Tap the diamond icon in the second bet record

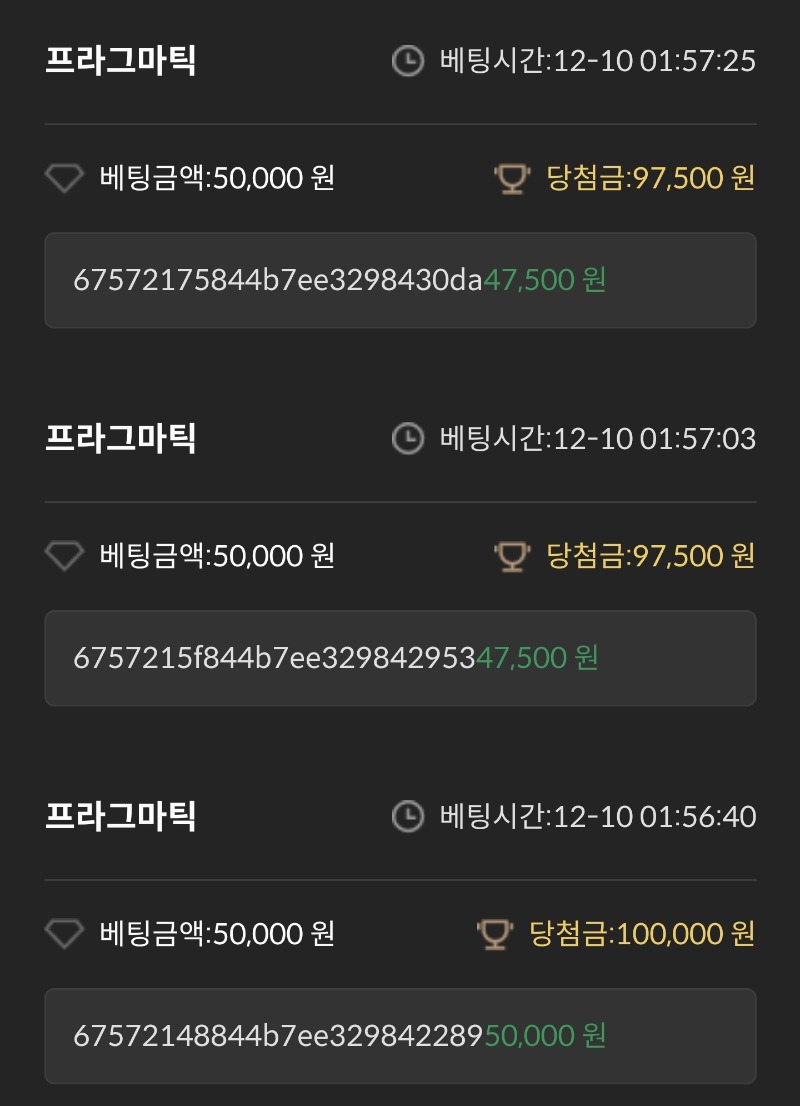tap(64, 556)
